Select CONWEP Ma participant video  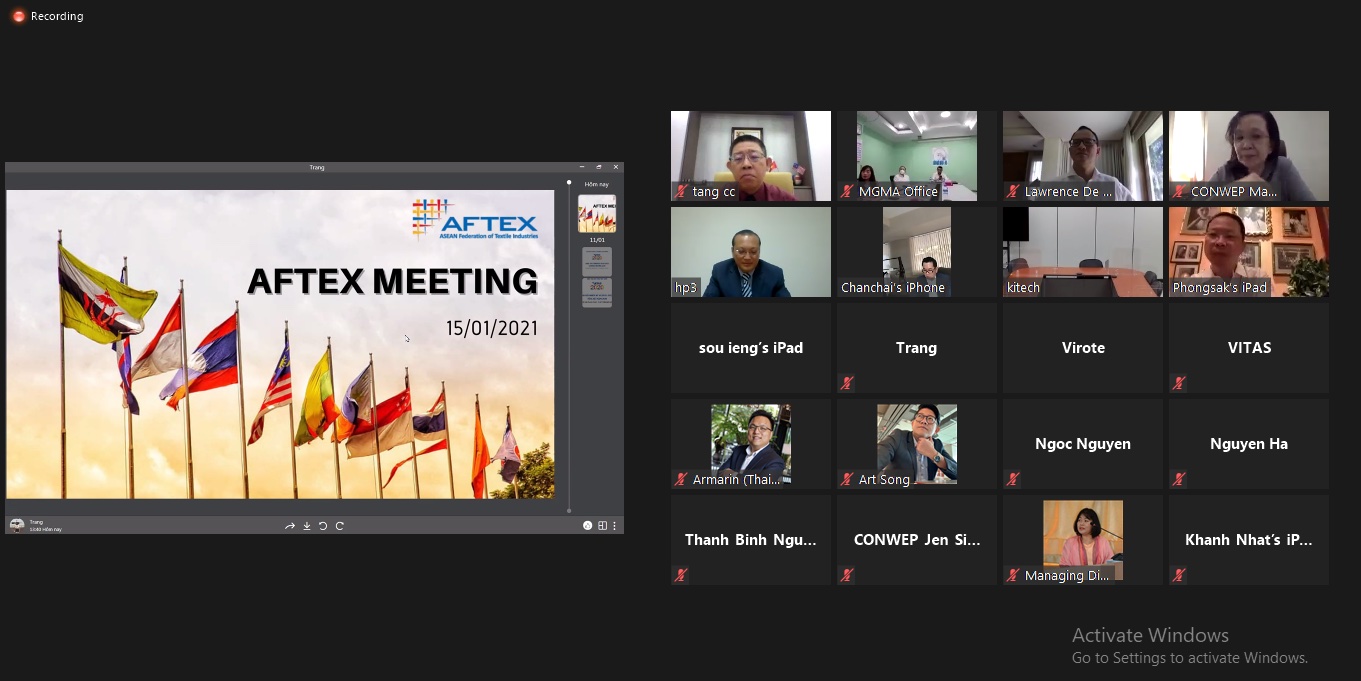1249,156
